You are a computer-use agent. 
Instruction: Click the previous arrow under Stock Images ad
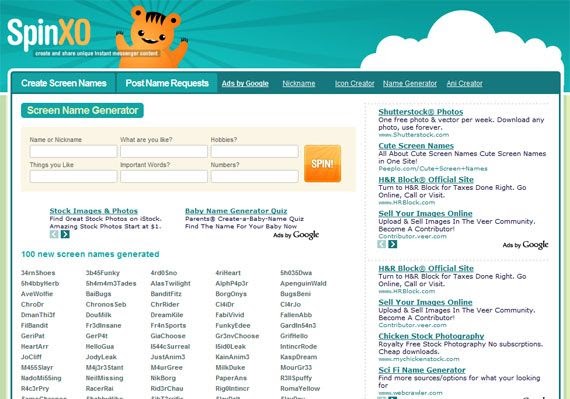[54, 234]
